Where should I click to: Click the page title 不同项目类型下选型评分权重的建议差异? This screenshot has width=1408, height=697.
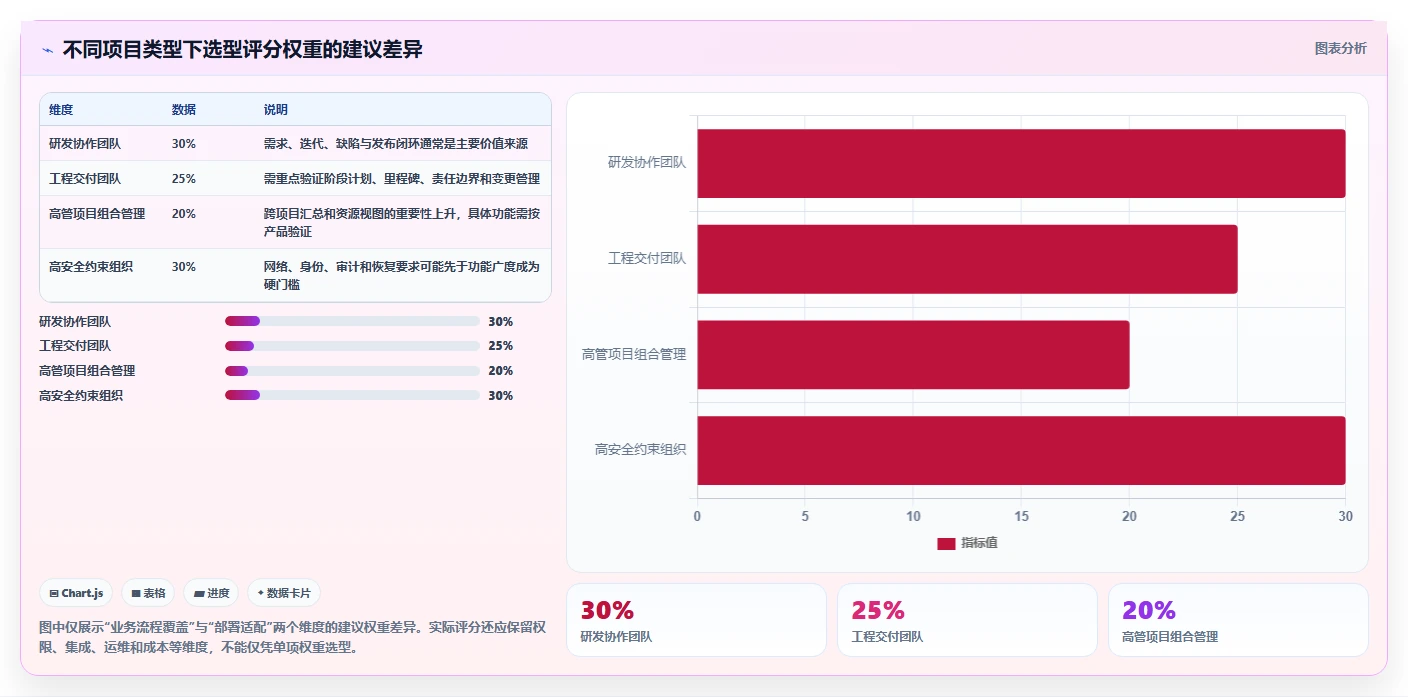point(242,49)
